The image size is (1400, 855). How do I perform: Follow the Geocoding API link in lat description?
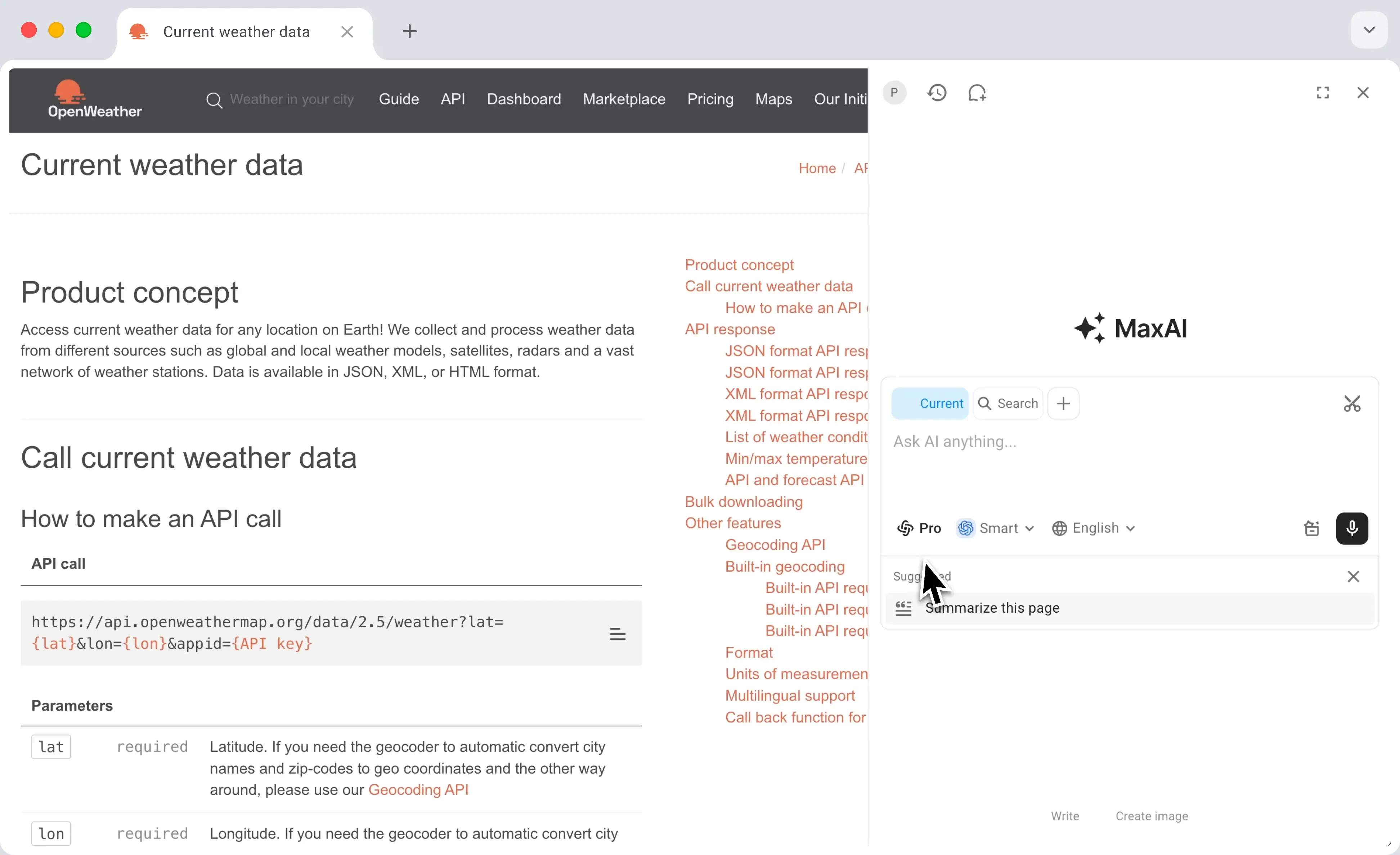pyautogui.click(x=418, y=790)
